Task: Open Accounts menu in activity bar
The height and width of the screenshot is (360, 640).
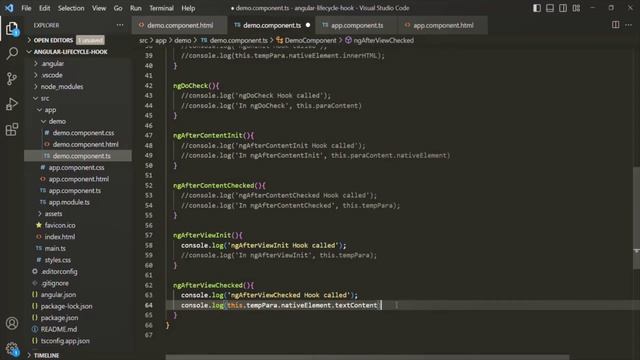Action: tap(12, 323)
